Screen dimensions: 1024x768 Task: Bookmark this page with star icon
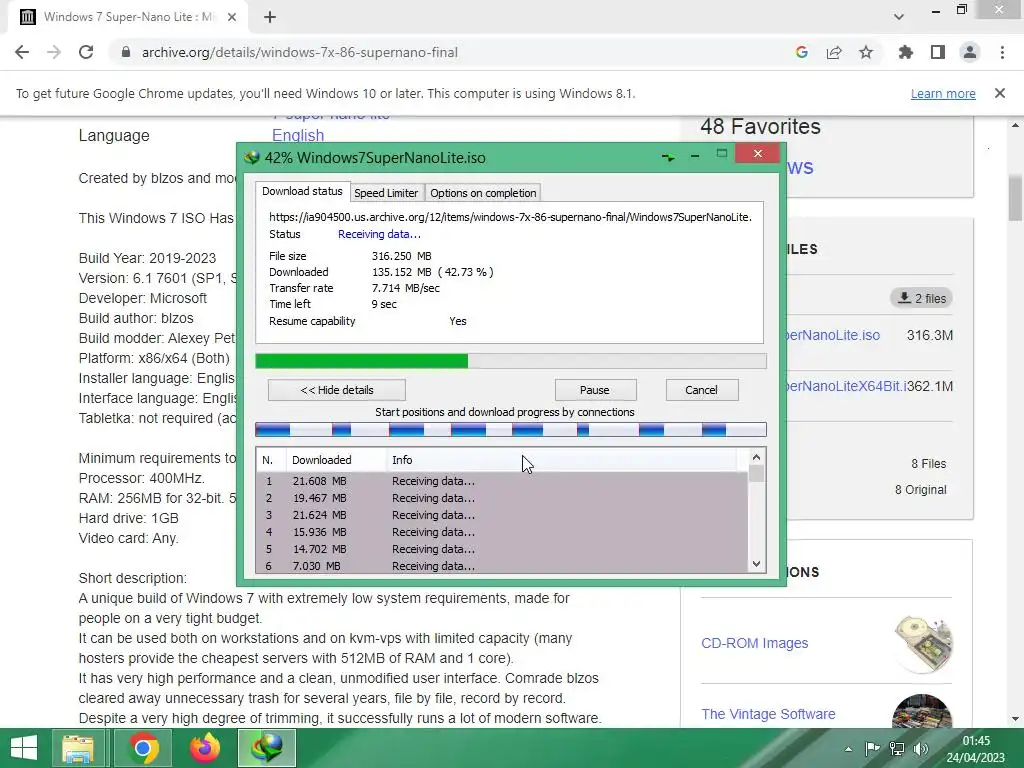(866, 52)
